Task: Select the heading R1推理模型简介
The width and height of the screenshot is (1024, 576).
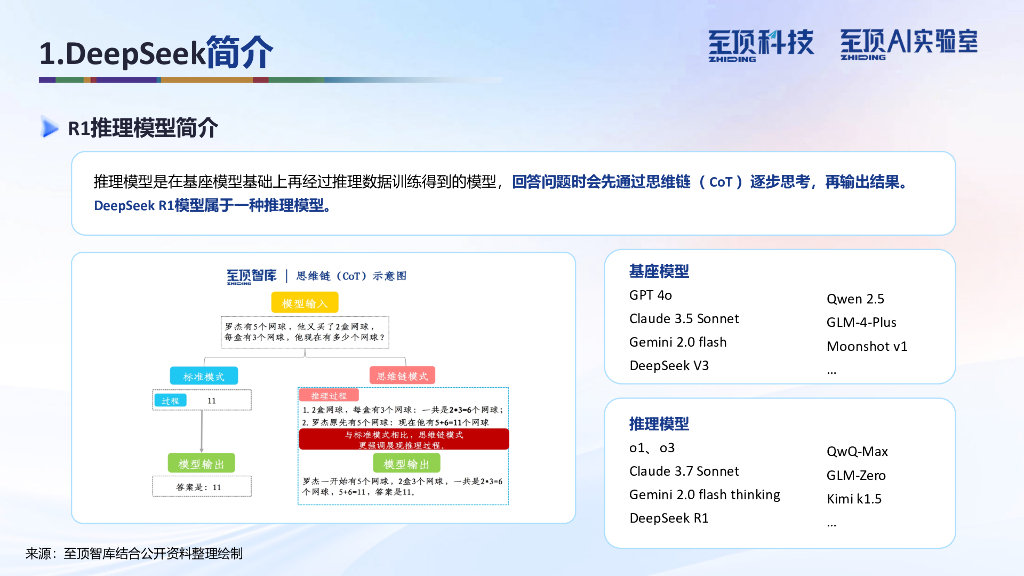Action: pos(143,128)
